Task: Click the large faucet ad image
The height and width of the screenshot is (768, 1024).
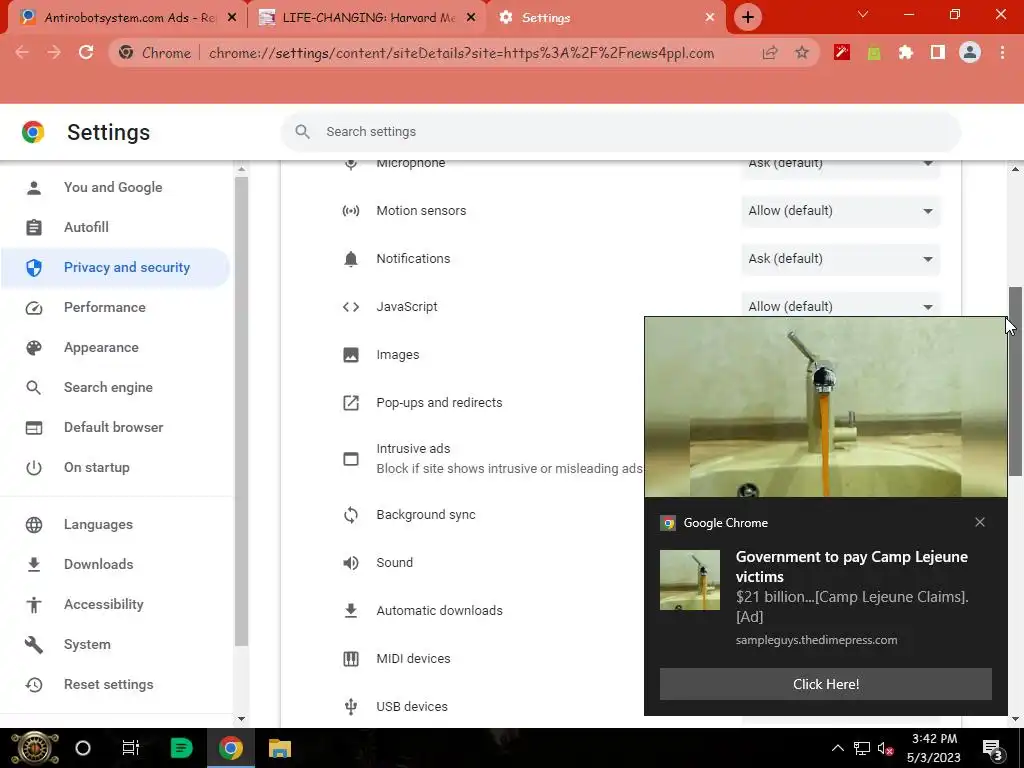Action: click(x=825, y=407)
